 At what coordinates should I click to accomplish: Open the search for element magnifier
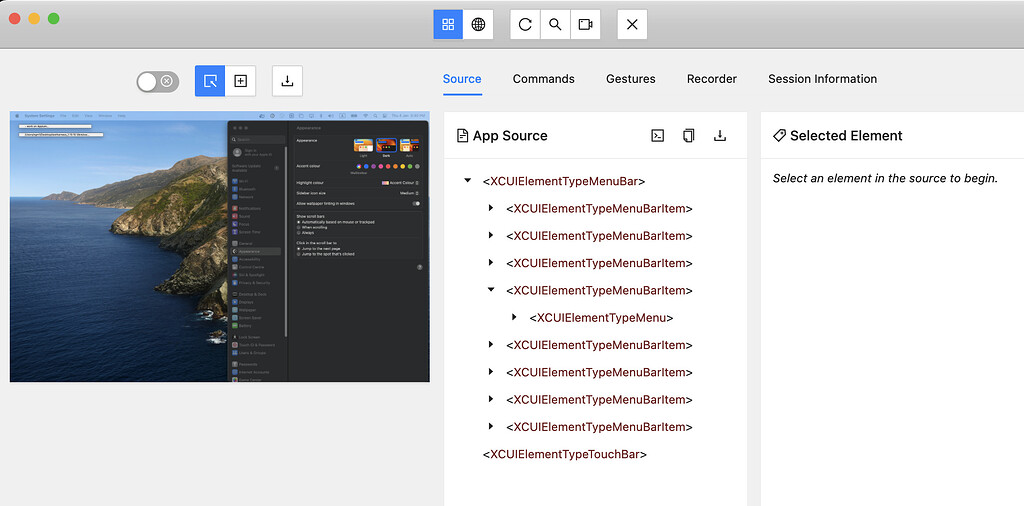(x=555, y=25)
